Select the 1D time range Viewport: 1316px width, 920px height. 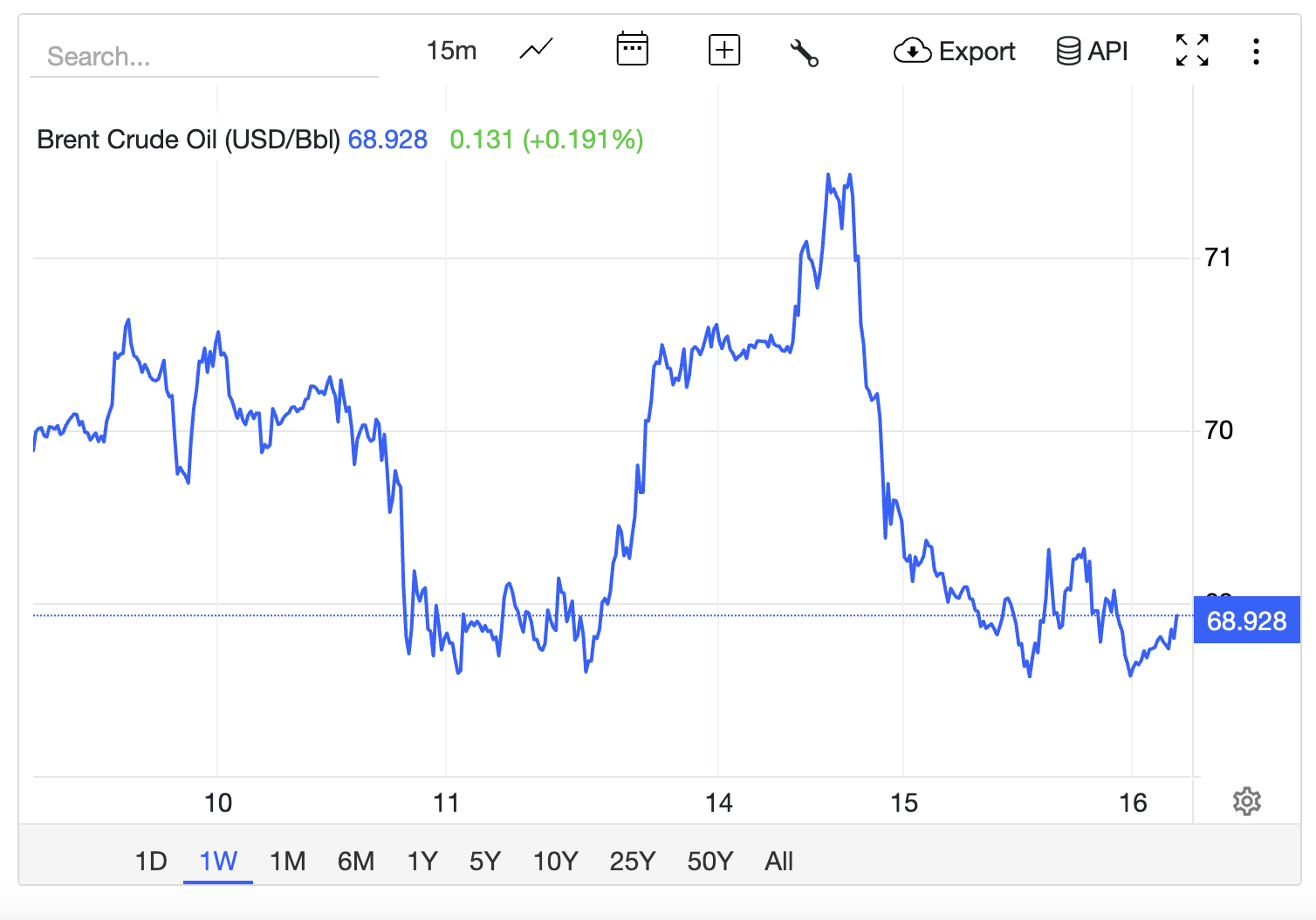(x=151, y=862)
